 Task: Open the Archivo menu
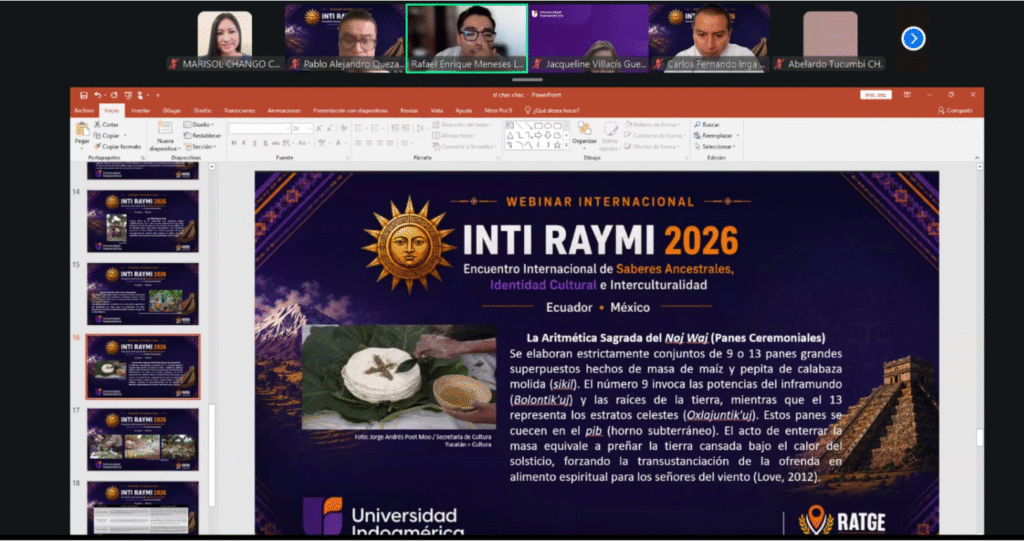coord(84,110)
